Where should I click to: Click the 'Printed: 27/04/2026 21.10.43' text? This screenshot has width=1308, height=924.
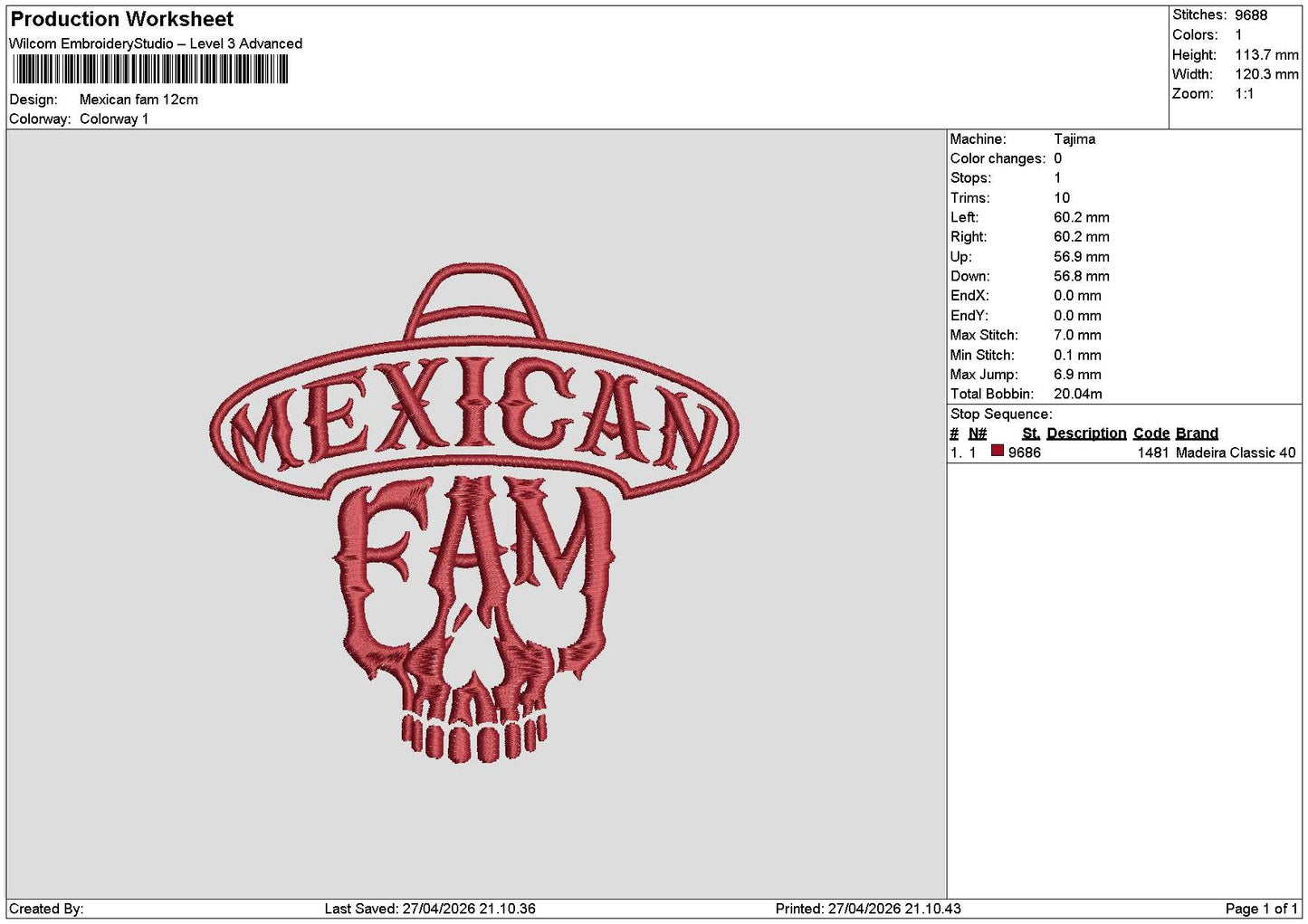click(868, 909)
